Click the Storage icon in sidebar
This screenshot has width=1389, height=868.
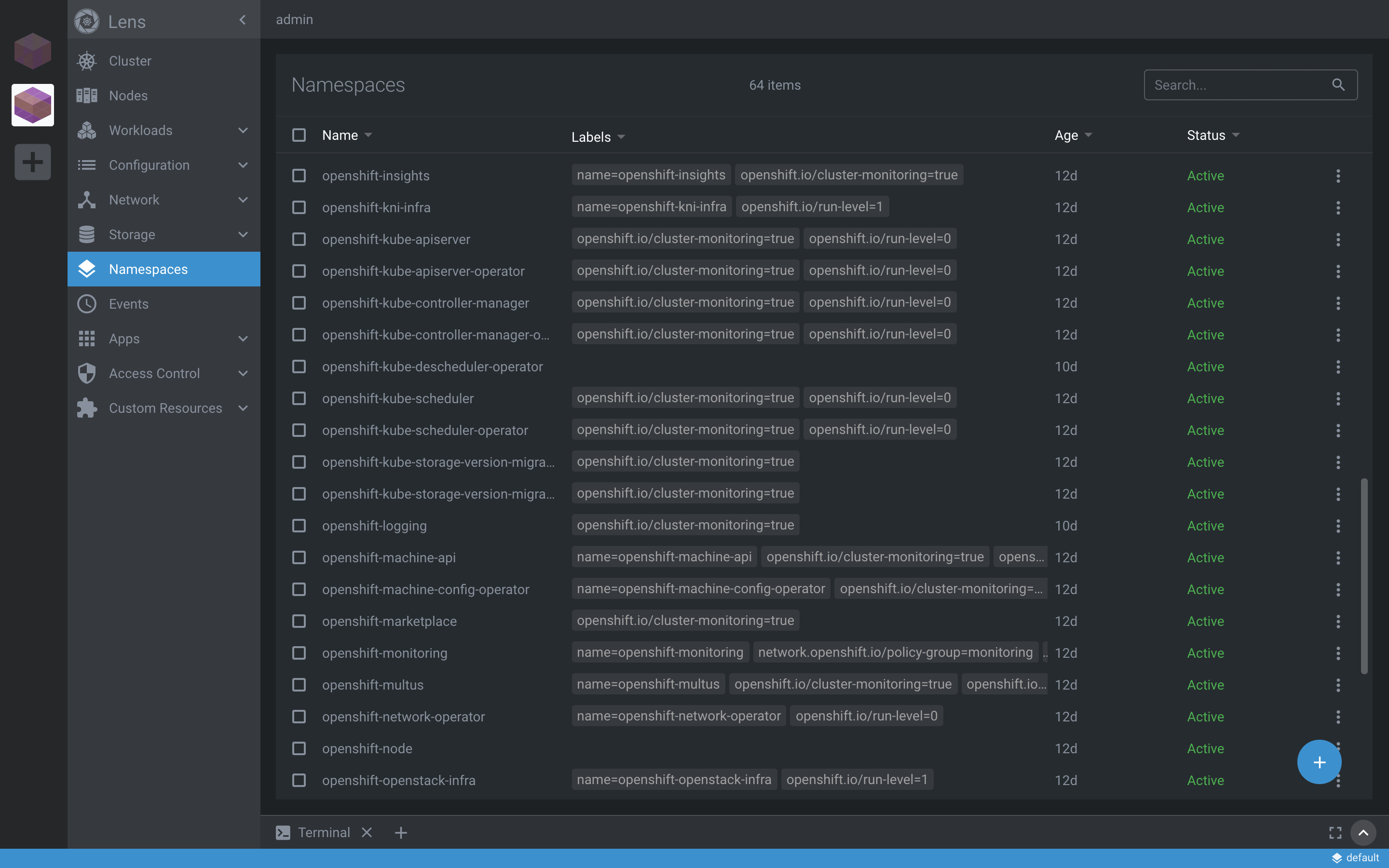(87, 234)
